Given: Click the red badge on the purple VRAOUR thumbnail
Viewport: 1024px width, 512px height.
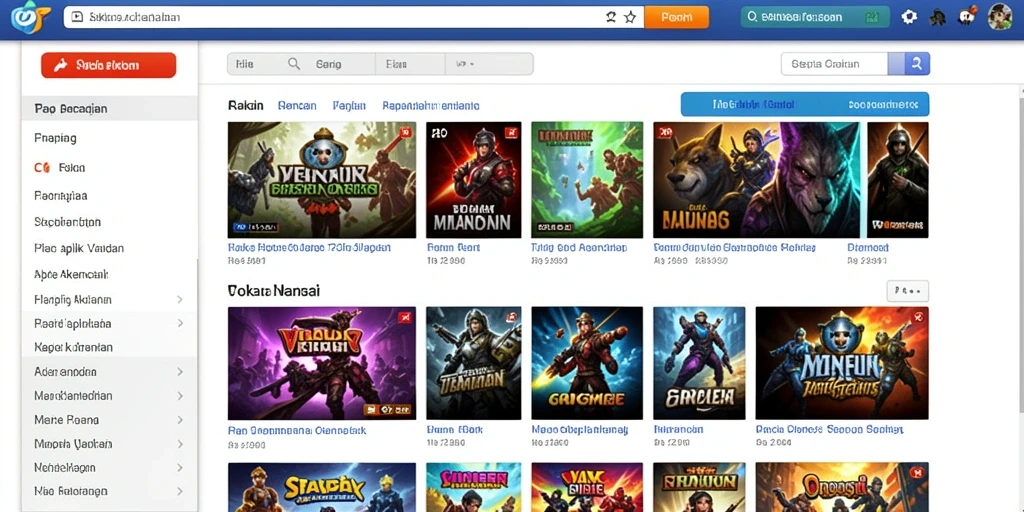Looking at the screenshot, I should coord(404,318).
